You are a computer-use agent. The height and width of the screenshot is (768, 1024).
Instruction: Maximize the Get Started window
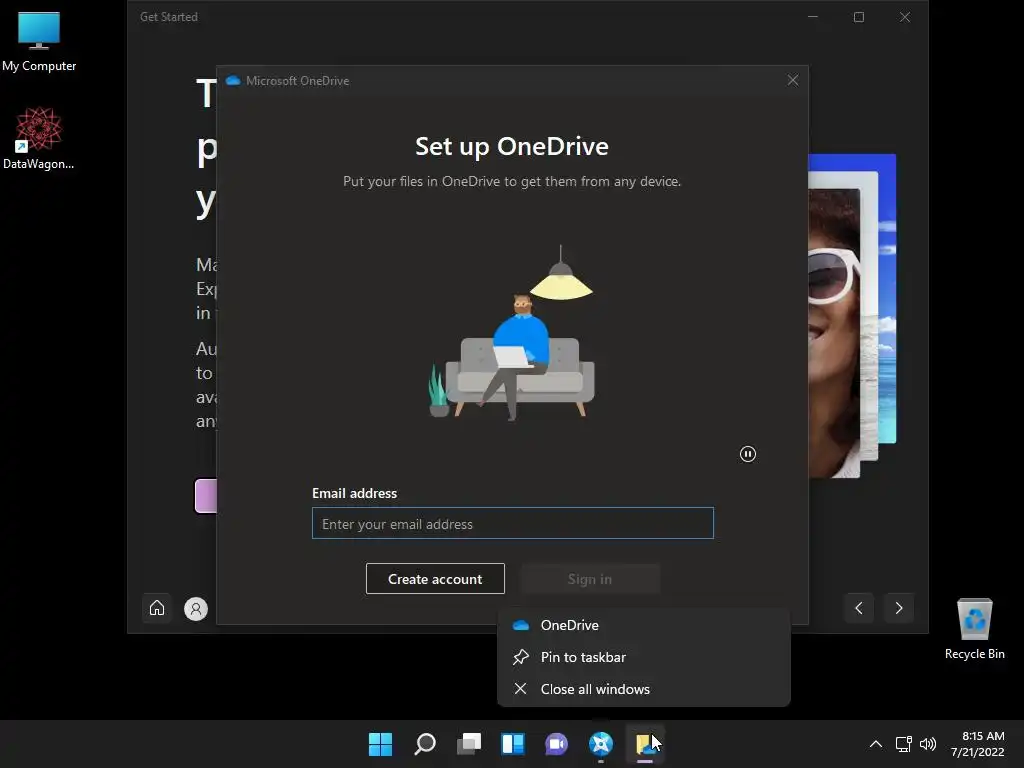pyautogui.click(x=859, y=17)
